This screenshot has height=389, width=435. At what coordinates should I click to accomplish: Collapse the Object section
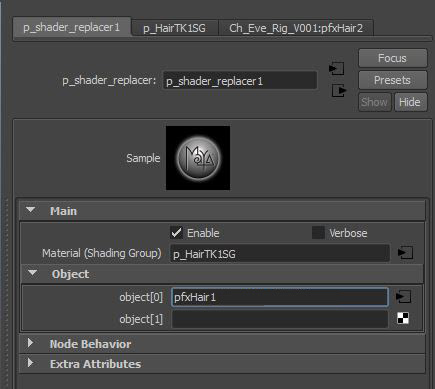33,273
